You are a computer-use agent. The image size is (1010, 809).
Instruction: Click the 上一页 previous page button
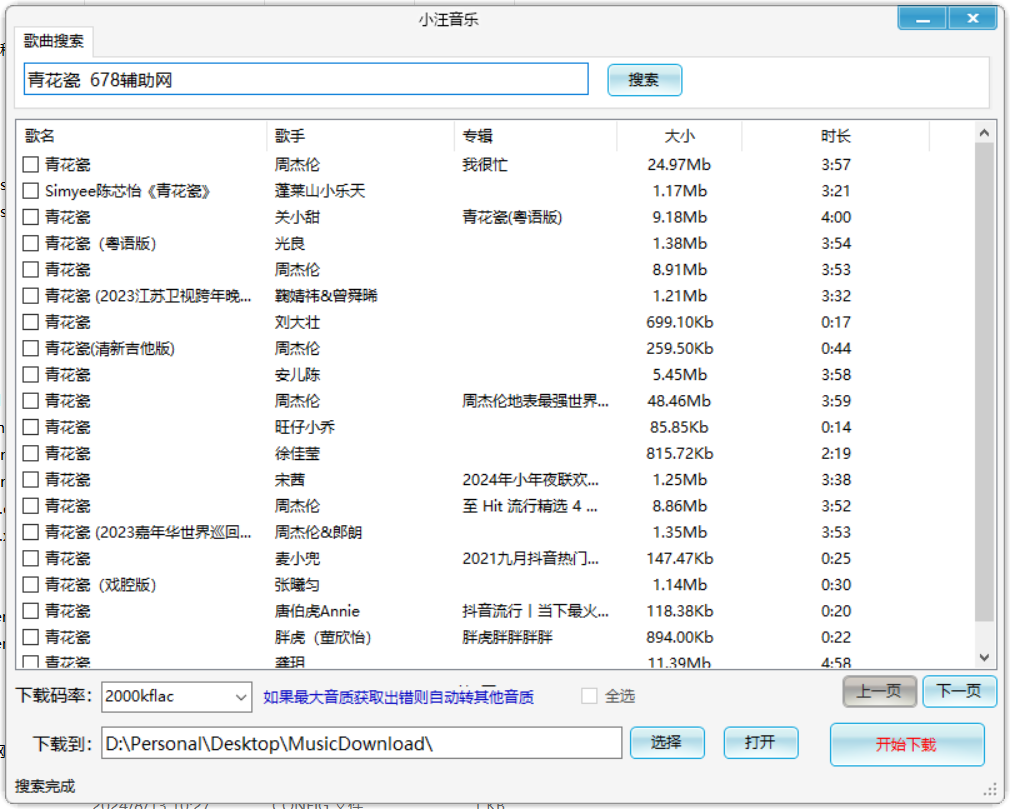pos(878,691)
